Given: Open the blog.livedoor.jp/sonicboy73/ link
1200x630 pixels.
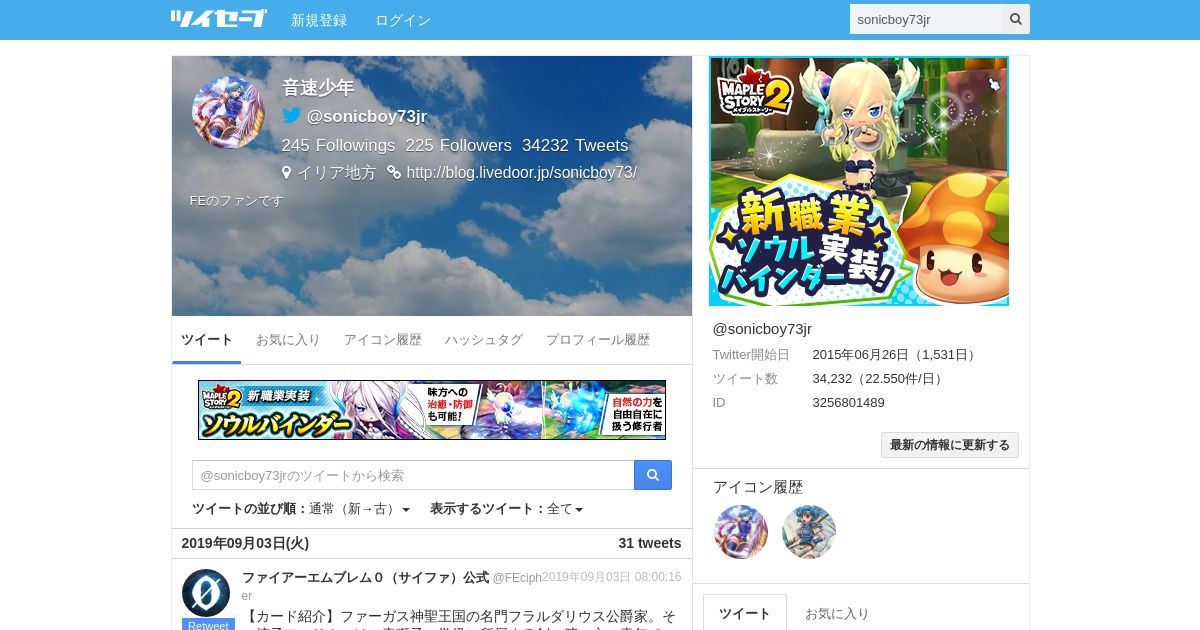Looking at the screenshot, I should click(521, 172).
